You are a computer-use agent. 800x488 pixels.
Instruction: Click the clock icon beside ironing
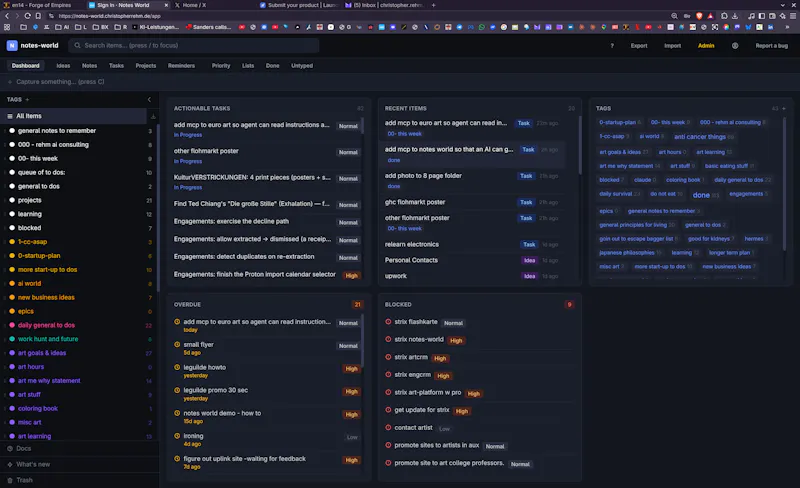[x=177, y=436]
